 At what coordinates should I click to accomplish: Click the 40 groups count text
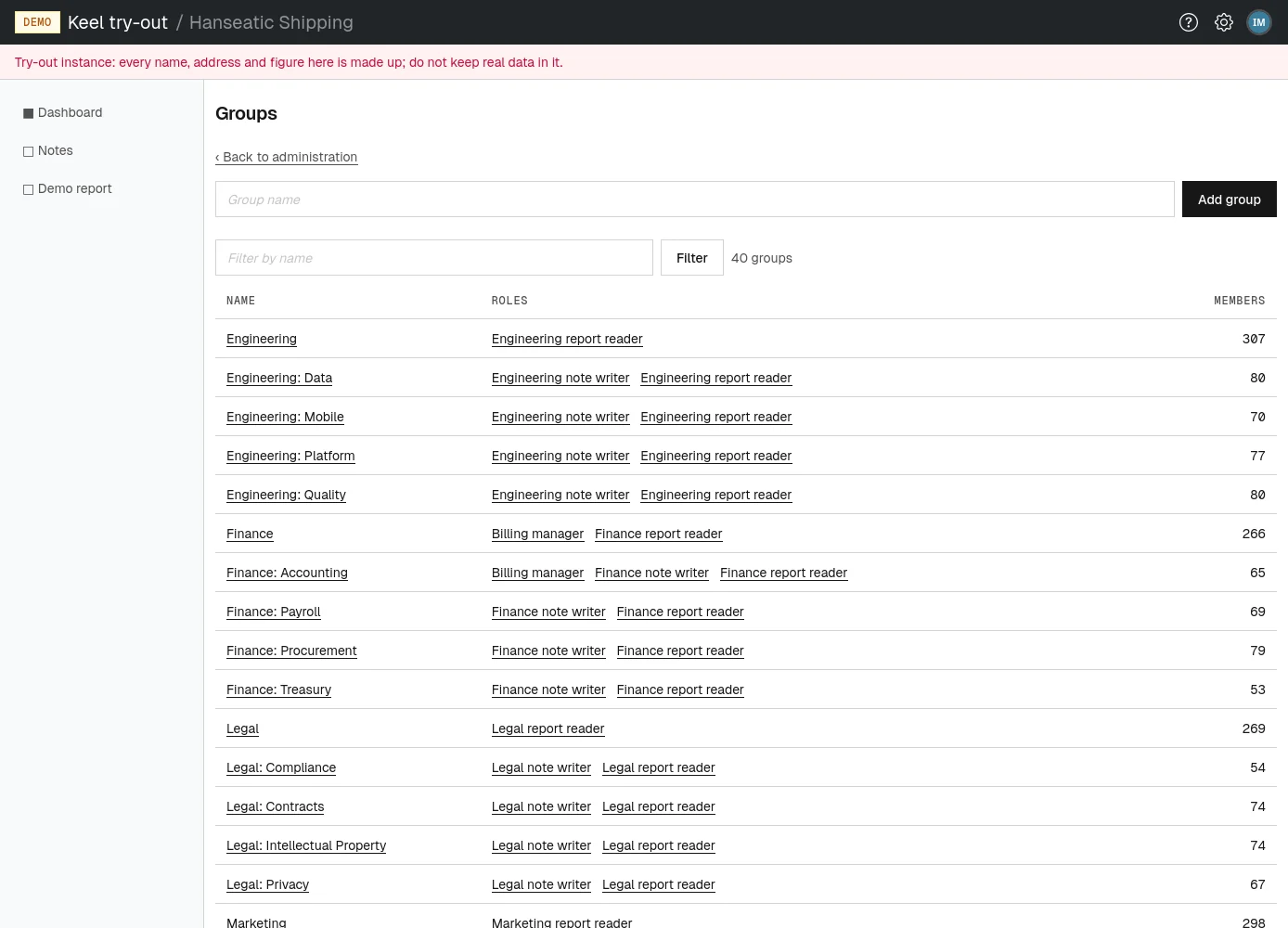(762, 258)
